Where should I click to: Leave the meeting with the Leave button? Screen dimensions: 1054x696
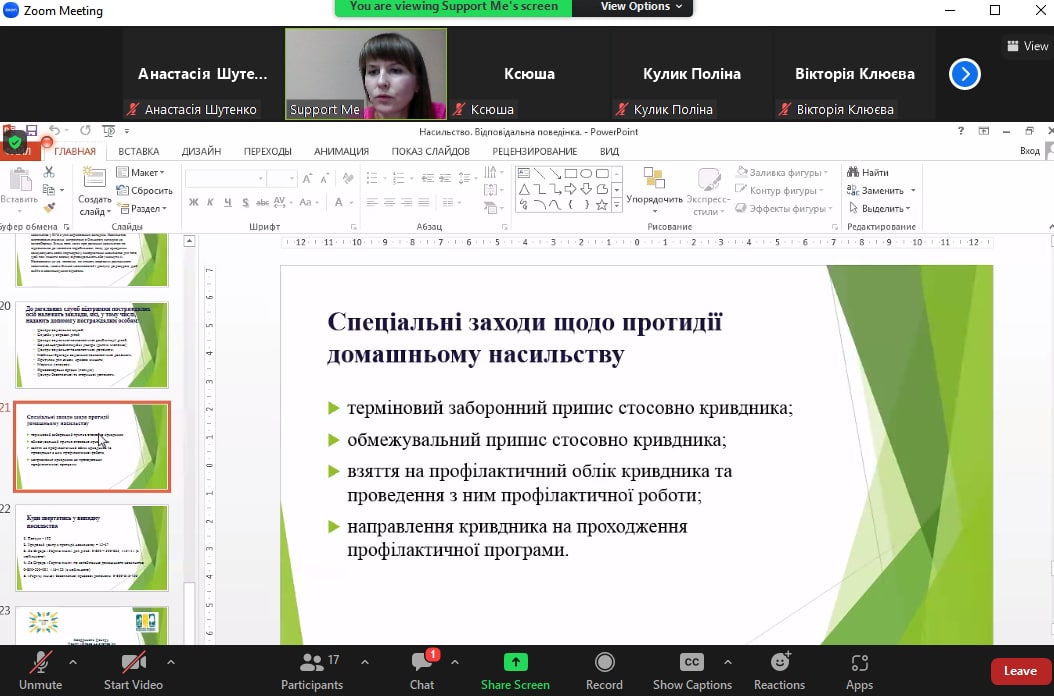point(1019,671)
